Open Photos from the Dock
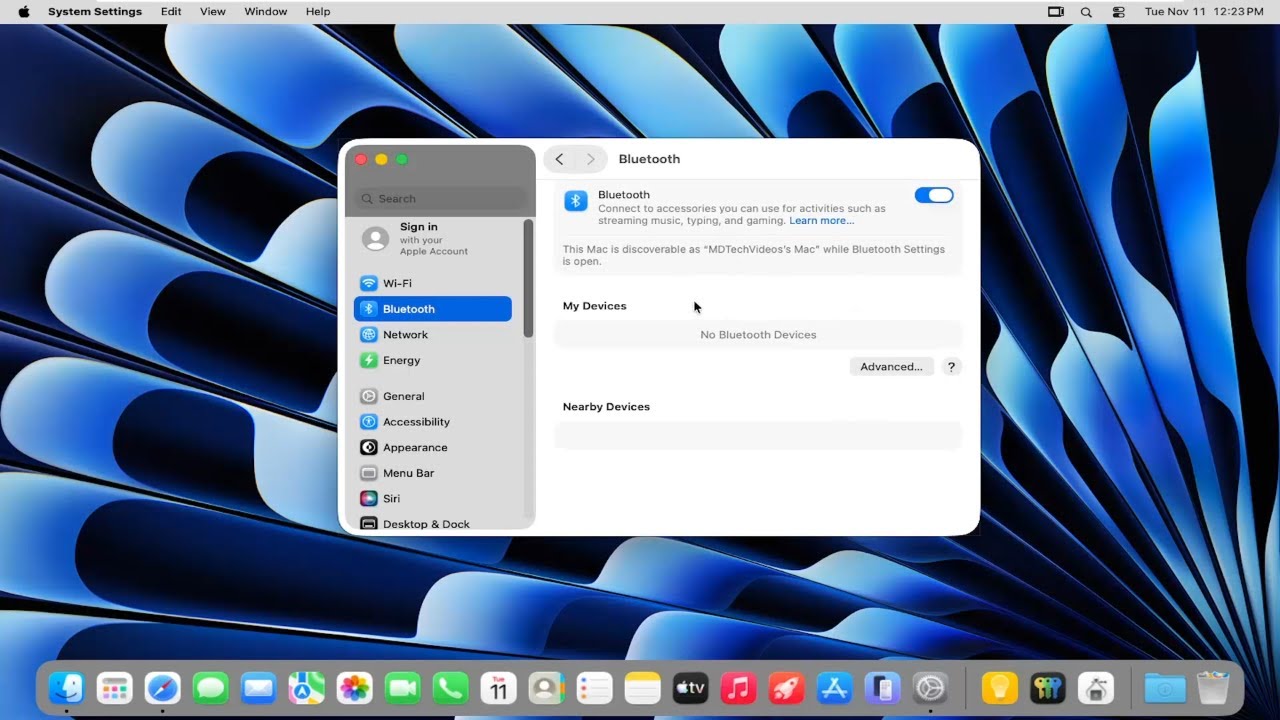This screenshot has height=720, width=1280. [x=355, y=688]
